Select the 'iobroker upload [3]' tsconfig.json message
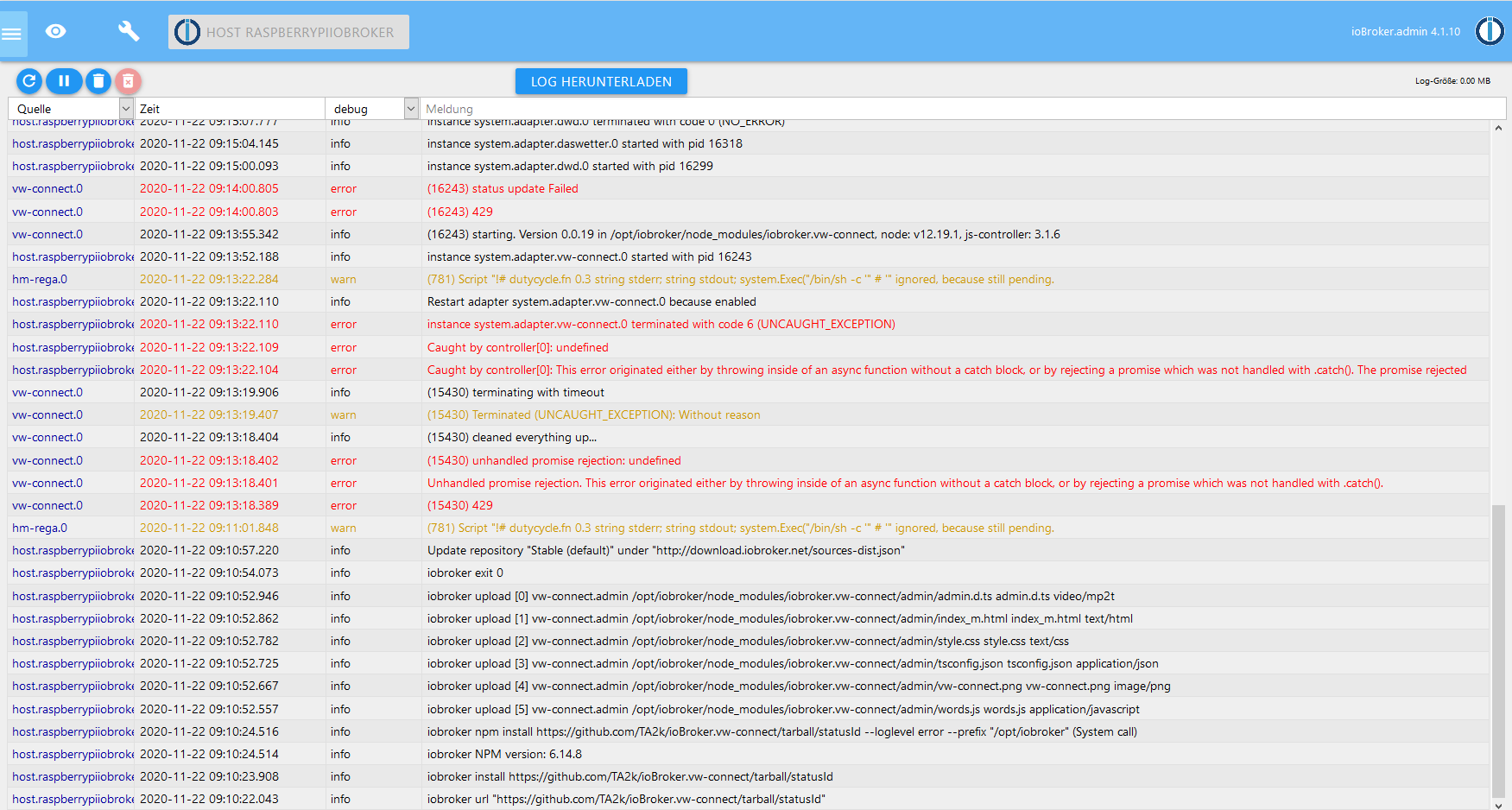Screen dimensions: 1512x810 [793, 663]
